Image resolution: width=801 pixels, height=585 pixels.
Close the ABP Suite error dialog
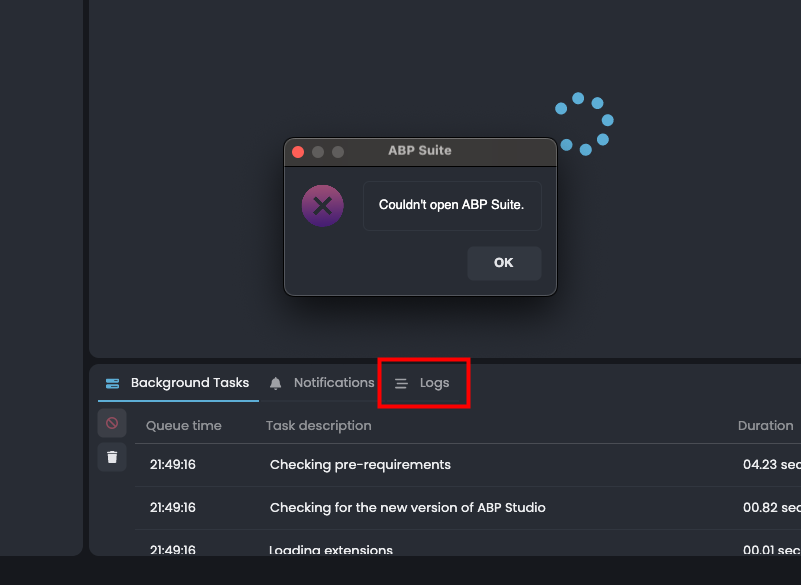[298, 152]
